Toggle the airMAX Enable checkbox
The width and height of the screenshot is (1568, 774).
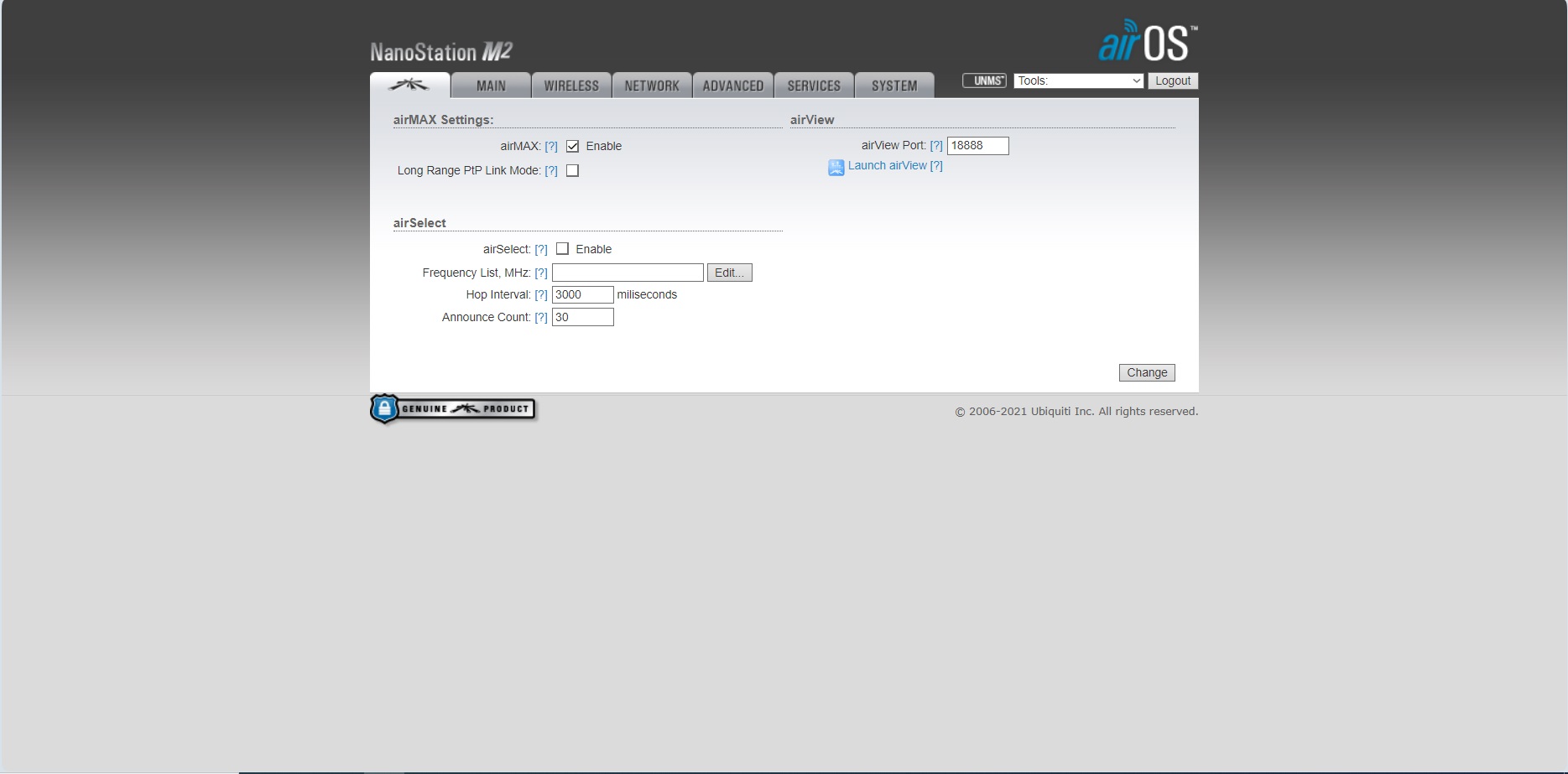tap(573, 146)
